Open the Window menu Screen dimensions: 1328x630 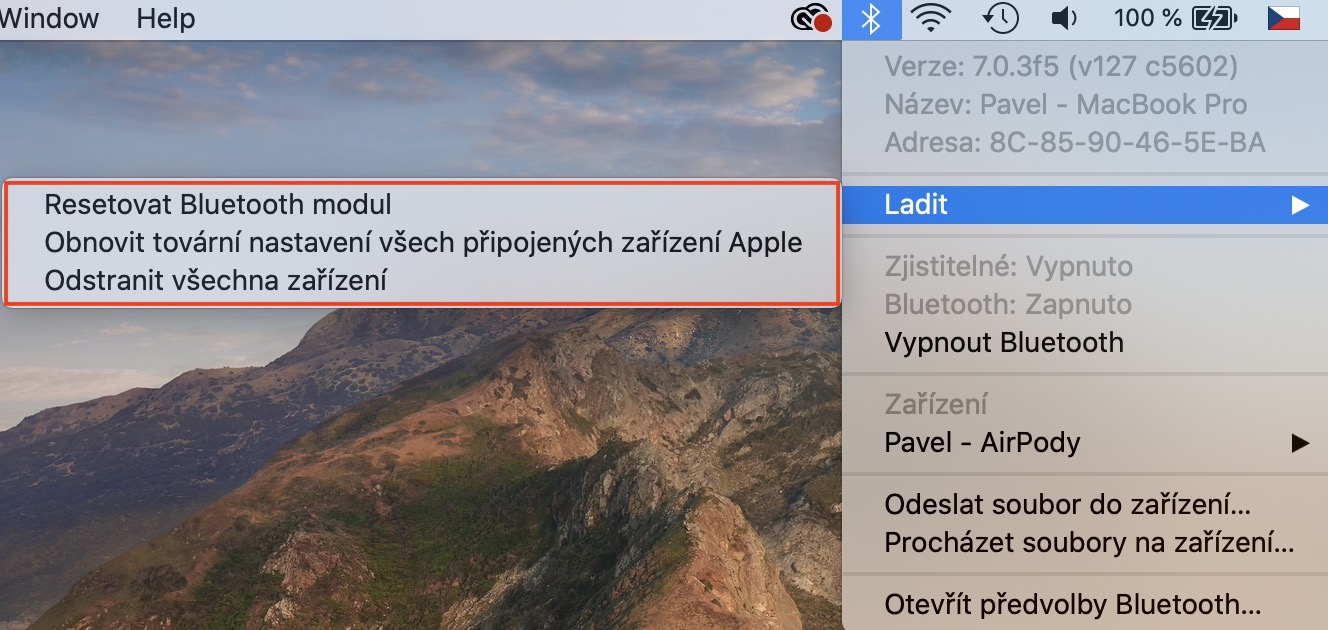50,18
